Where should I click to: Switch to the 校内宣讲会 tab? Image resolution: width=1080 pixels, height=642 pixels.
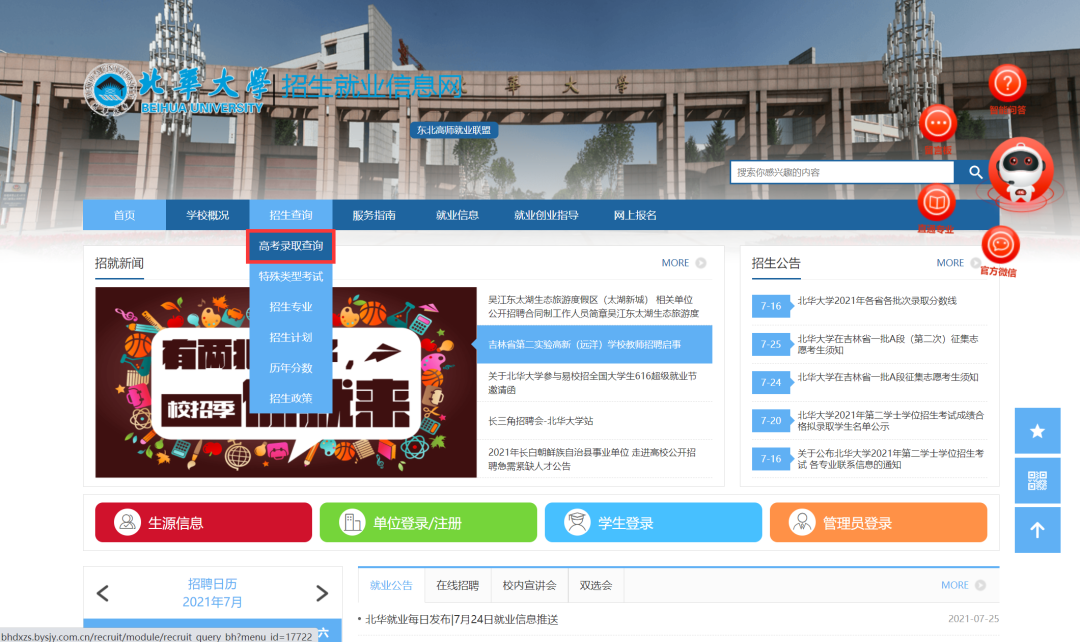tap(529, 585)
